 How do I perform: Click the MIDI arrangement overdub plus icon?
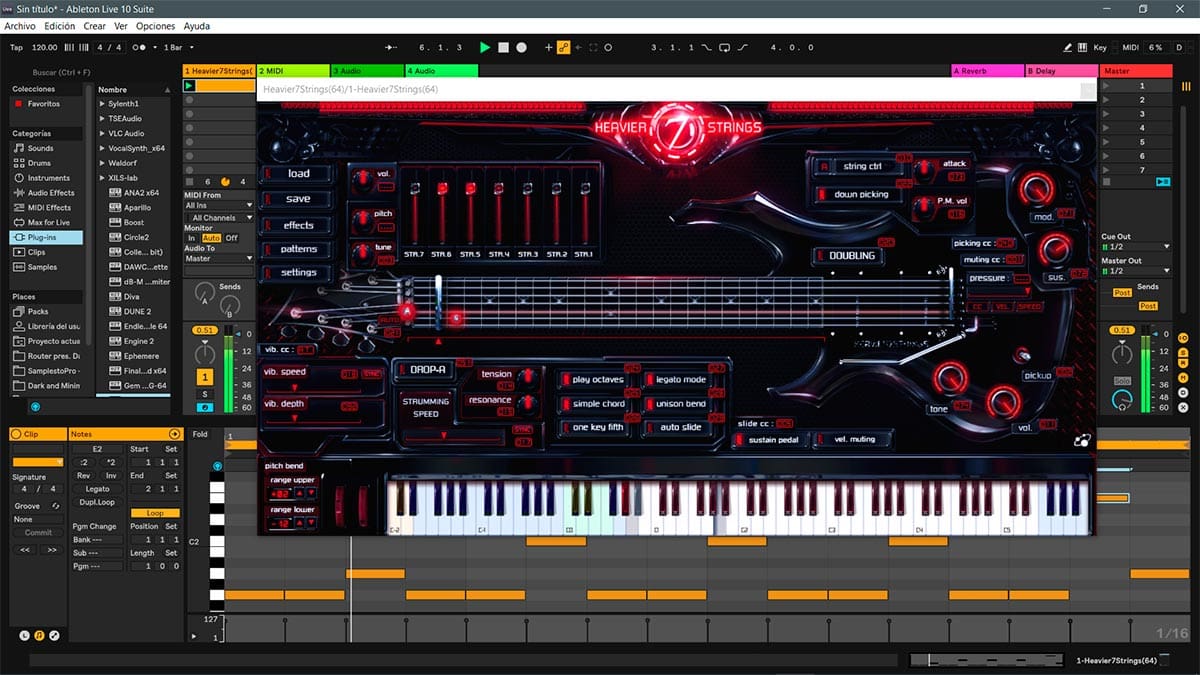pos(548,47)
